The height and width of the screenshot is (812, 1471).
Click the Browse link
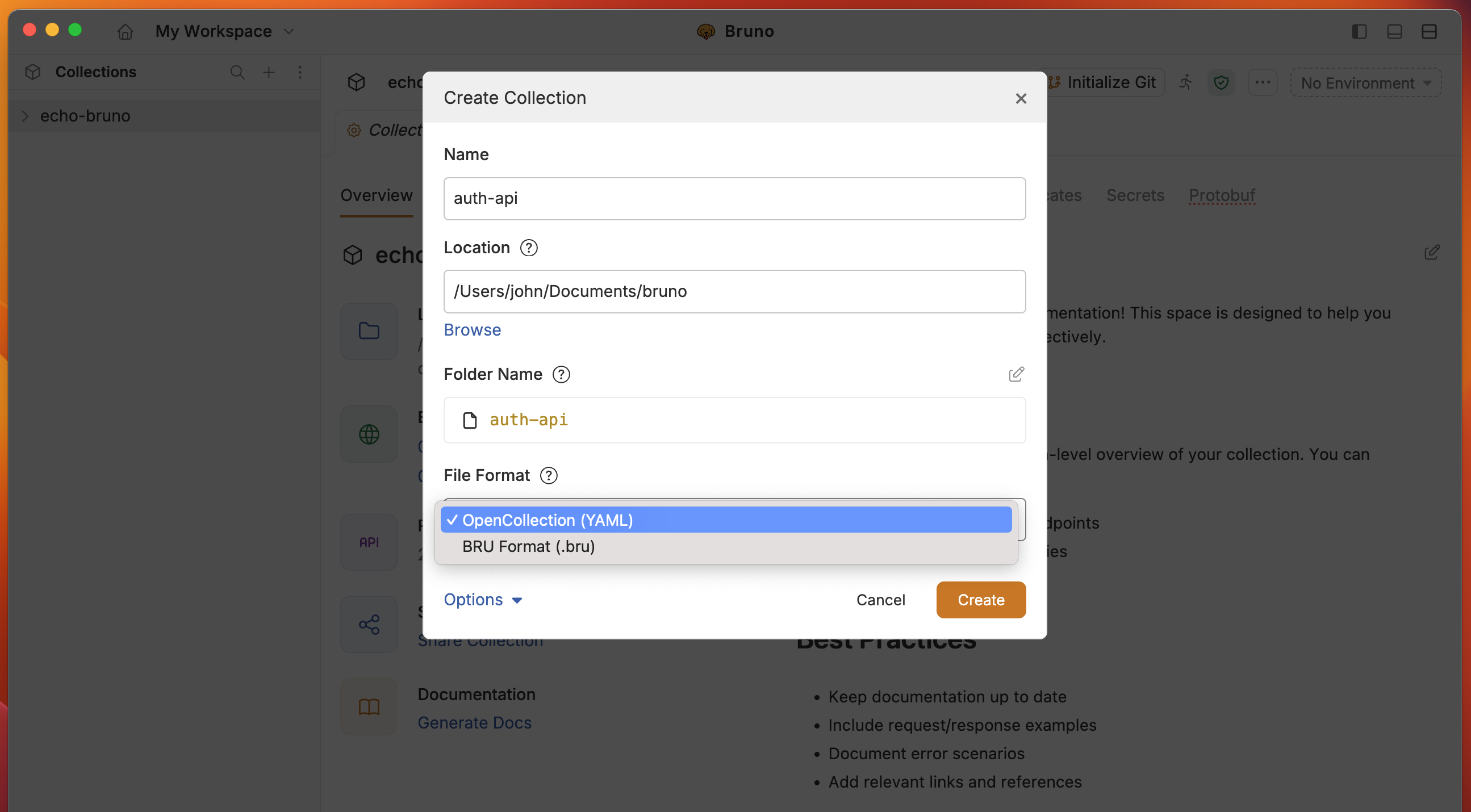(x=472, y=329)
